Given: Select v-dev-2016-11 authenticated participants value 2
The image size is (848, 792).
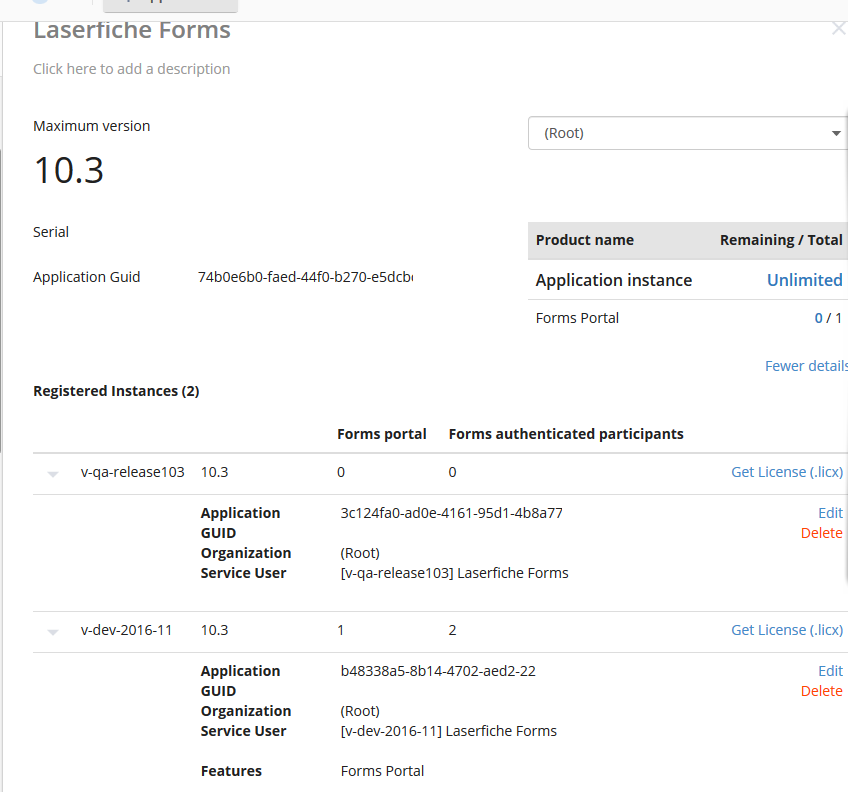Looking at the screenshot, I should pos(452,630).
